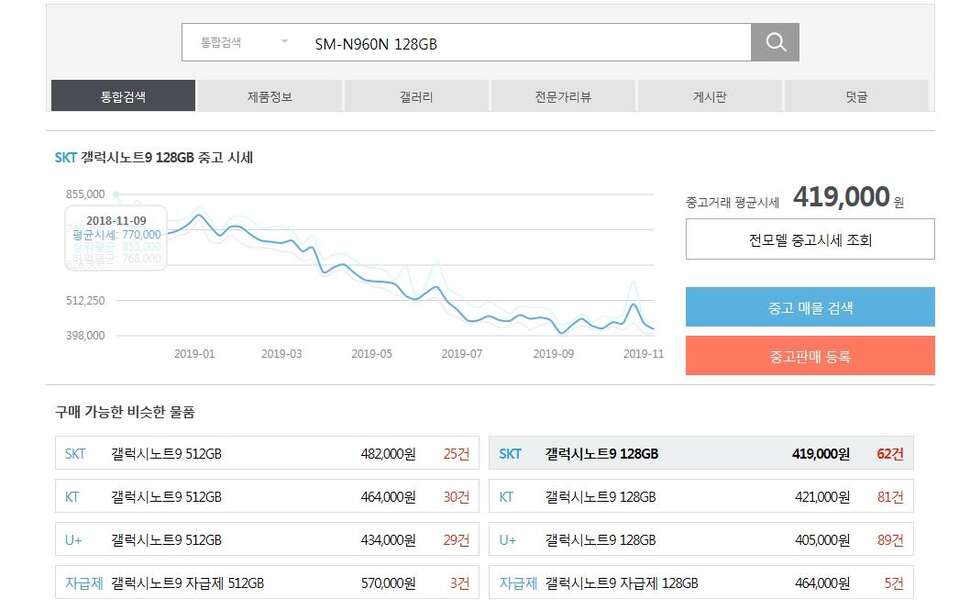This screenshot has height=610, width=970.
Task: Open the 게시판 tab
Action: (x=710, y=96)
